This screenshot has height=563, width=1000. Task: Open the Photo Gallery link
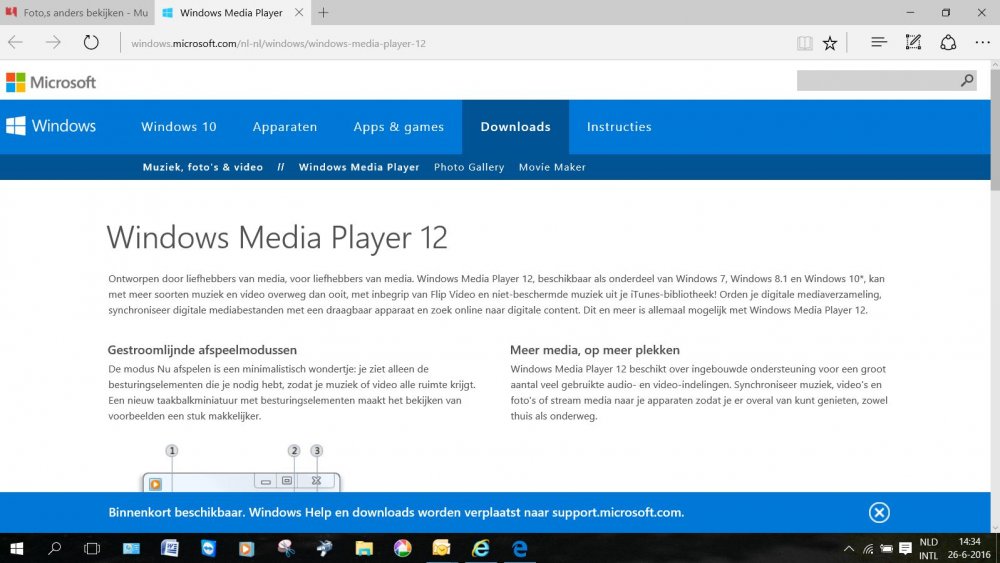pyautogui.click(x=469, y=167)
